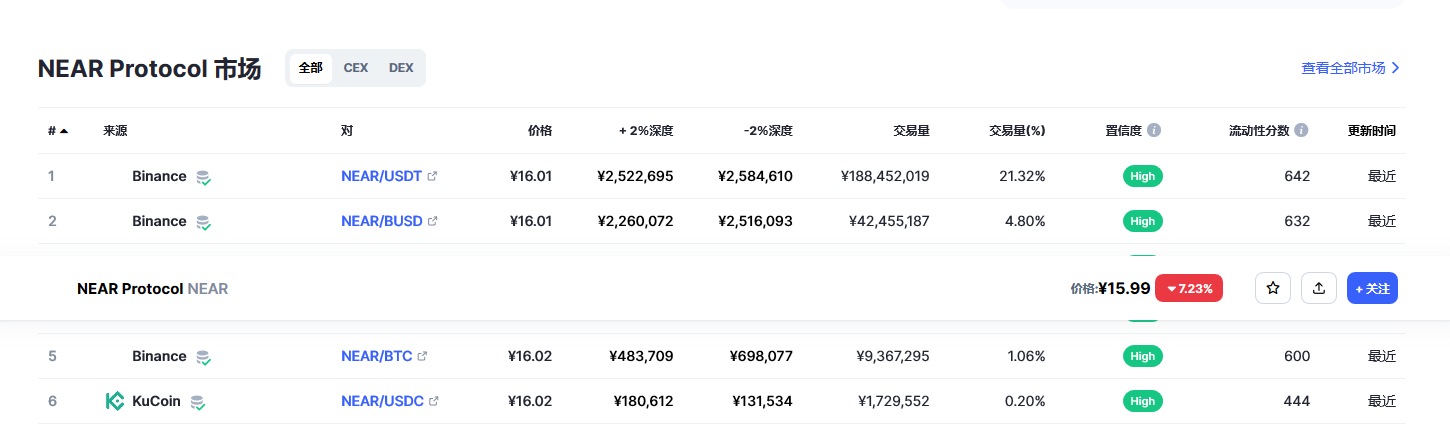
Task: Click the info icon beside 置信度
Action: point(1154,130)
